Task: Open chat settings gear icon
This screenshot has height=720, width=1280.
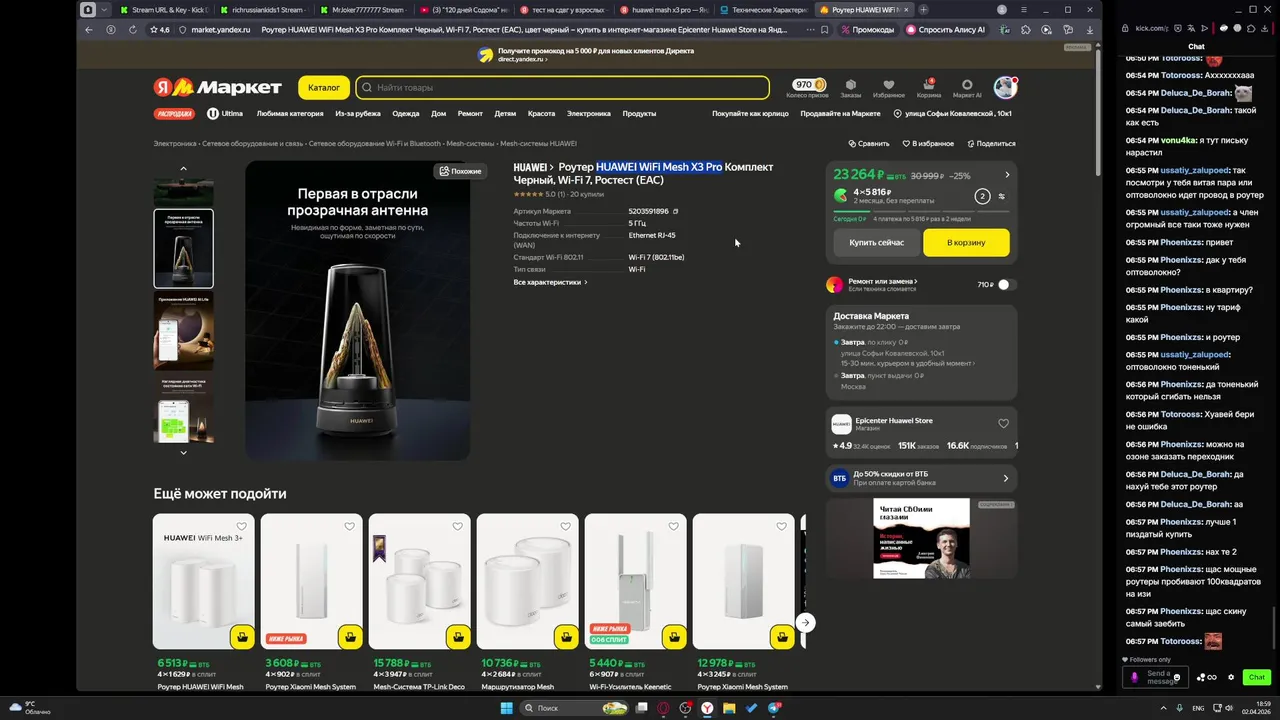Action: [1231, 677]
